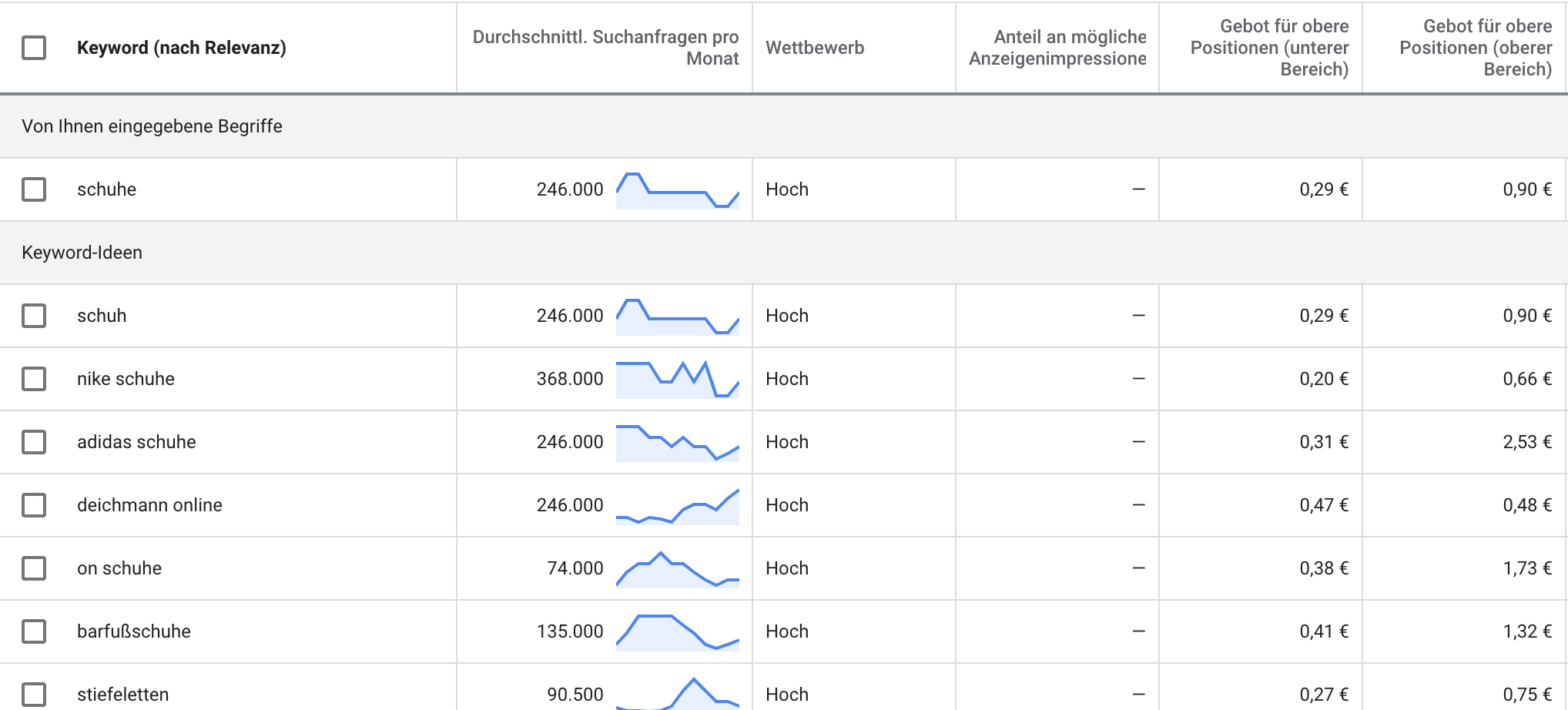Open the search trend sparkline for schuhe
Image resolution: width=1568 pixels, height=710 pixels.
(678, 189)
